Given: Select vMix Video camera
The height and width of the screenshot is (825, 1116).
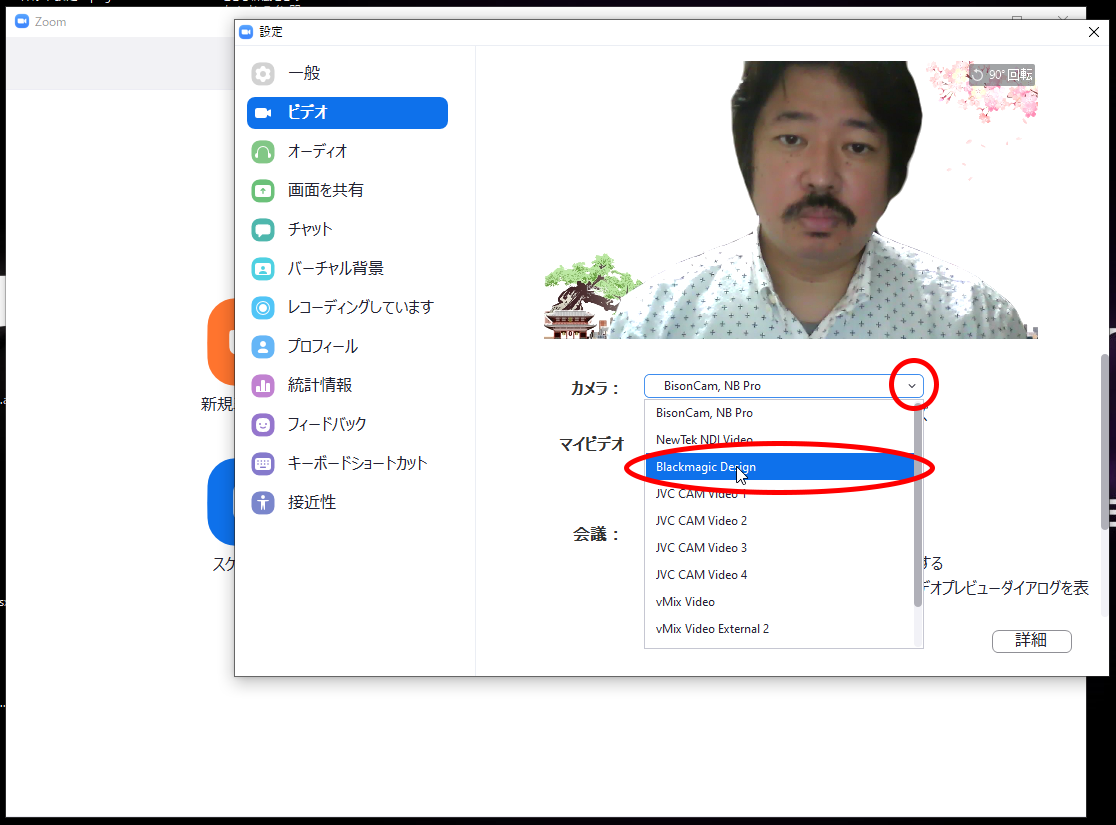Looking at the screenshot, I should click(779, 602).
